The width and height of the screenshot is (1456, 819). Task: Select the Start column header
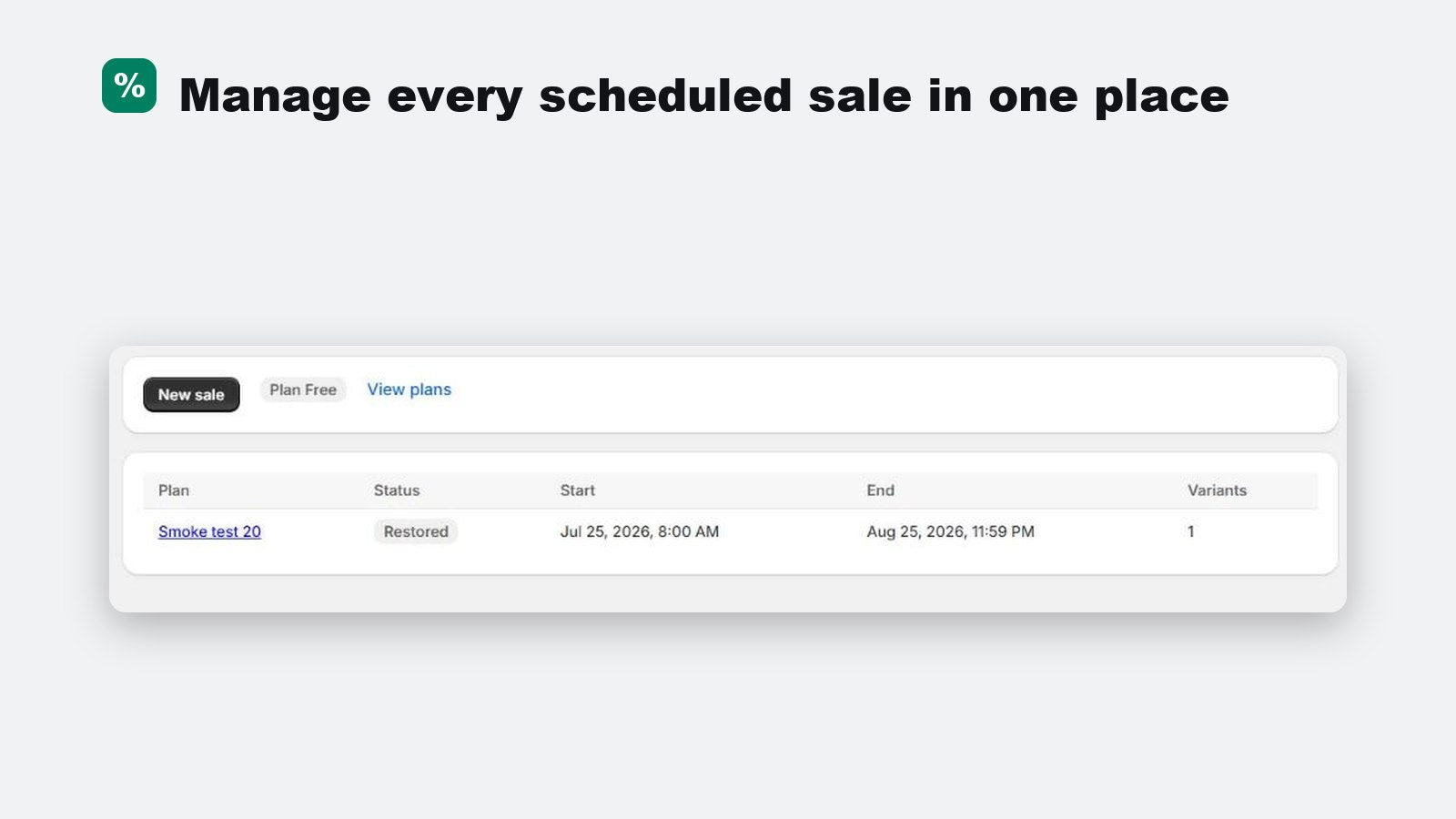[577, 490]
